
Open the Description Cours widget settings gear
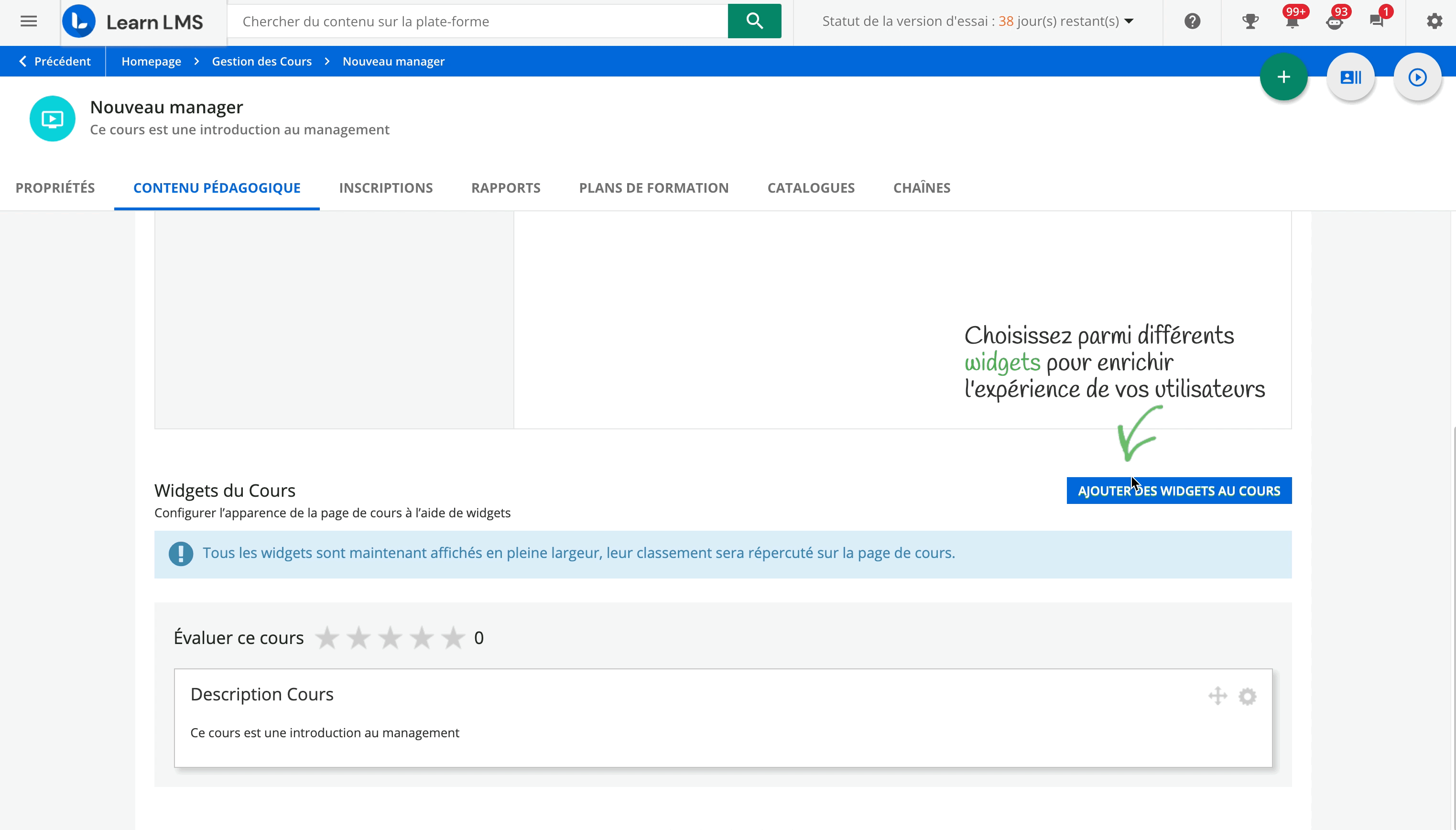tap(1248, 696)
